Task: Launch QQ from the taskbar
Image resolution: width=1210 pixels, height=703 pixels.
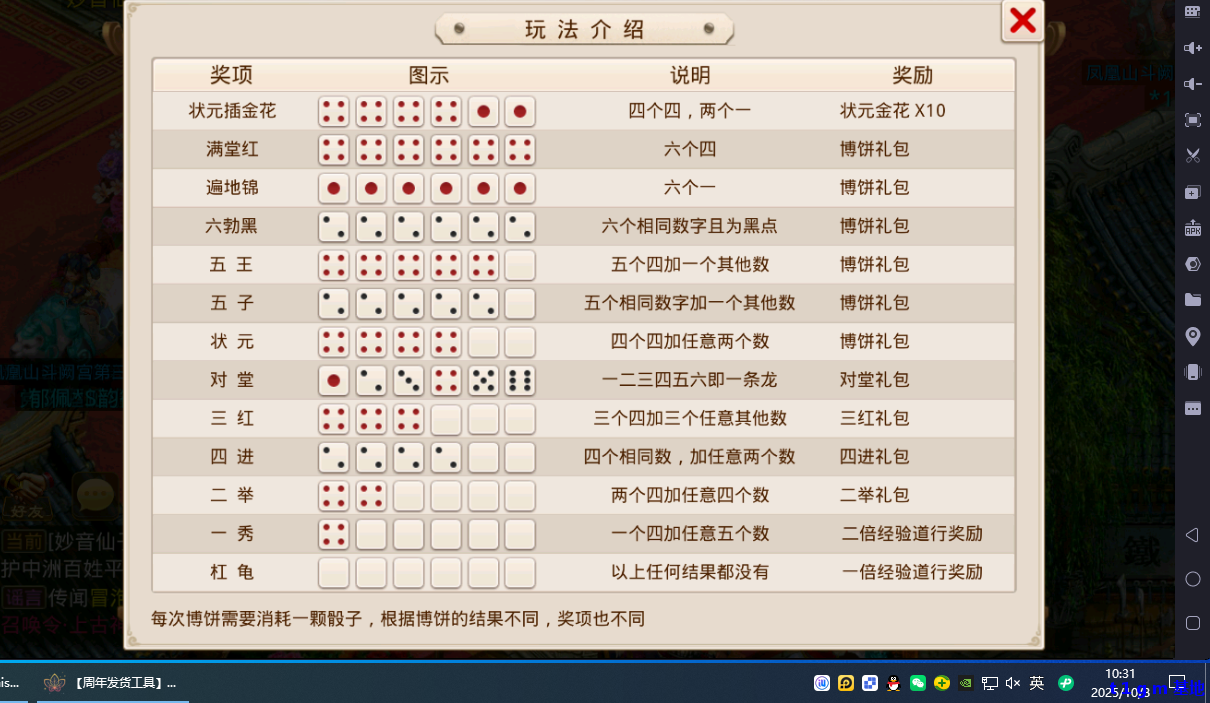Action: point(893,683)
